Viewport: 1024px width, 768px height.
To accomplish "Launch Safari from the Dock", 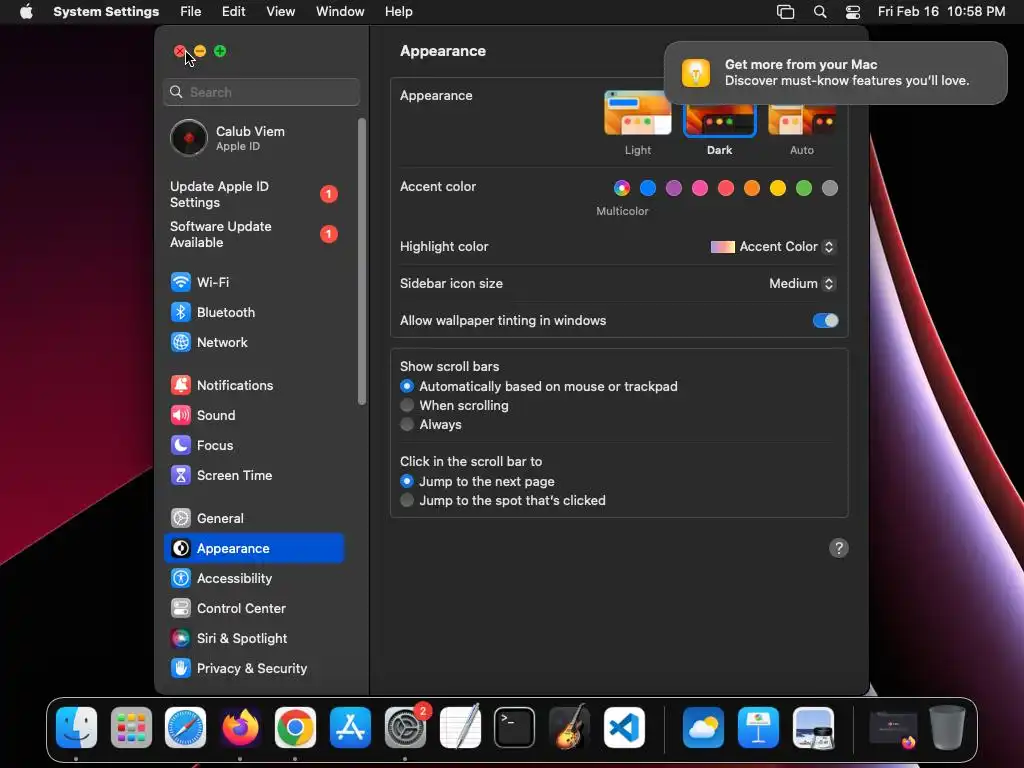I will tap(185, 728).
